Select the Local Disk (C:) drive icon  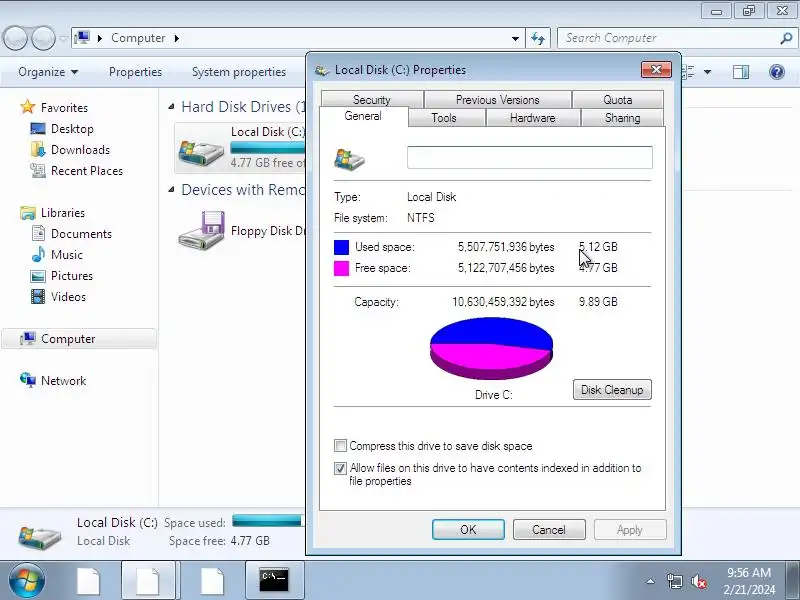click(x=201, y=152)
